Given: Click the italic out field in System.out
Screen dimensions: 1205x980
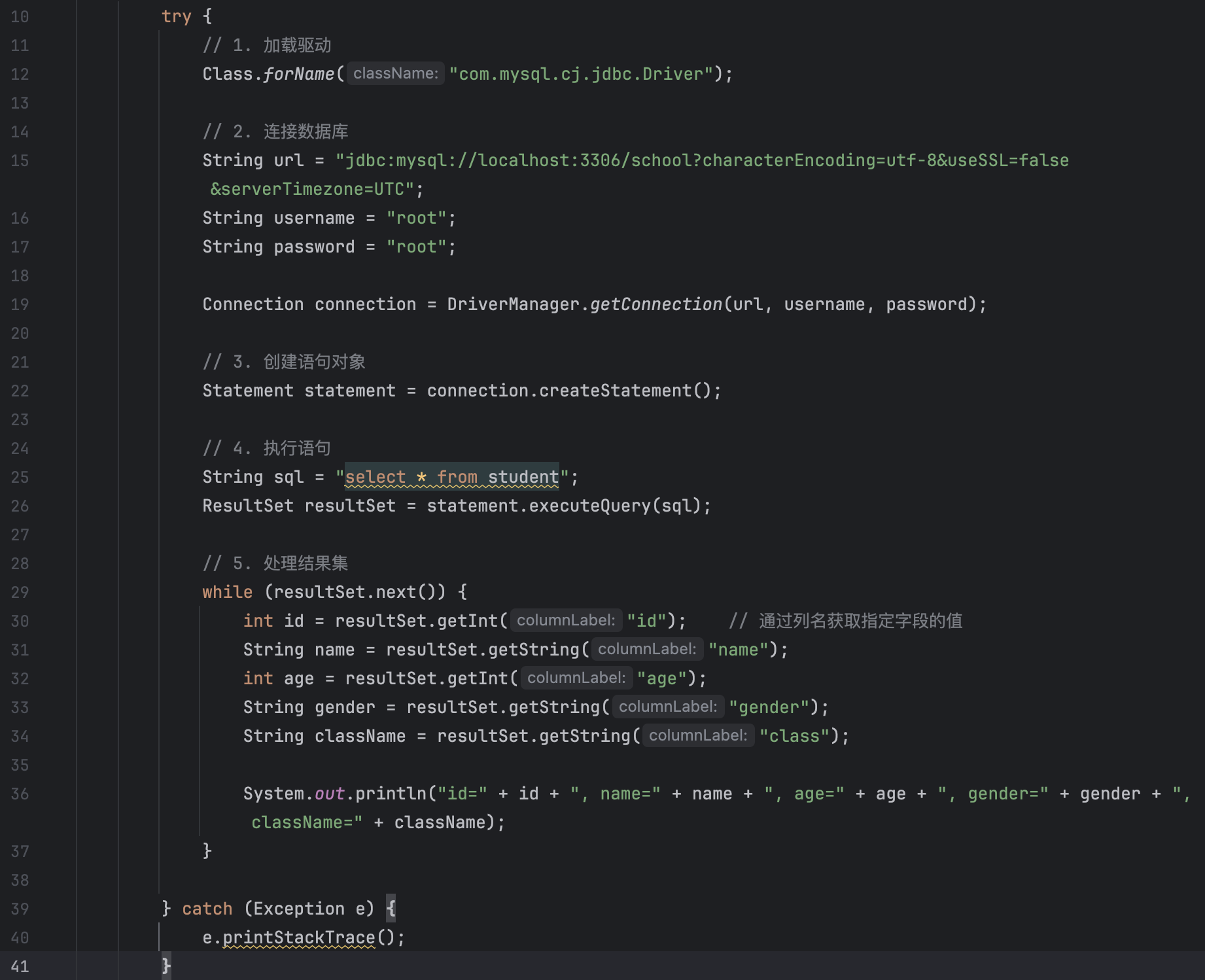Looking at the screenshot, I should coord(329,794).
